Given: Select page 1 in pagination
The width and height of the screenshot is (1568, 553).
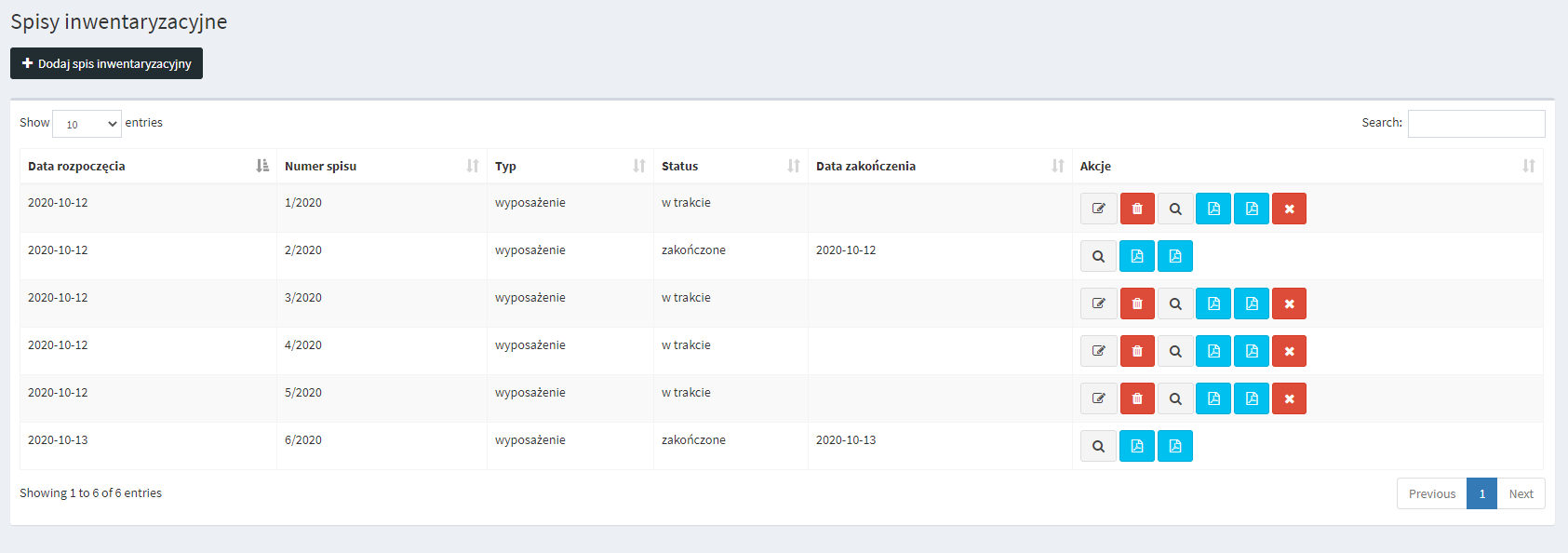Looking at the screenshot, I should pos(1481,493).
